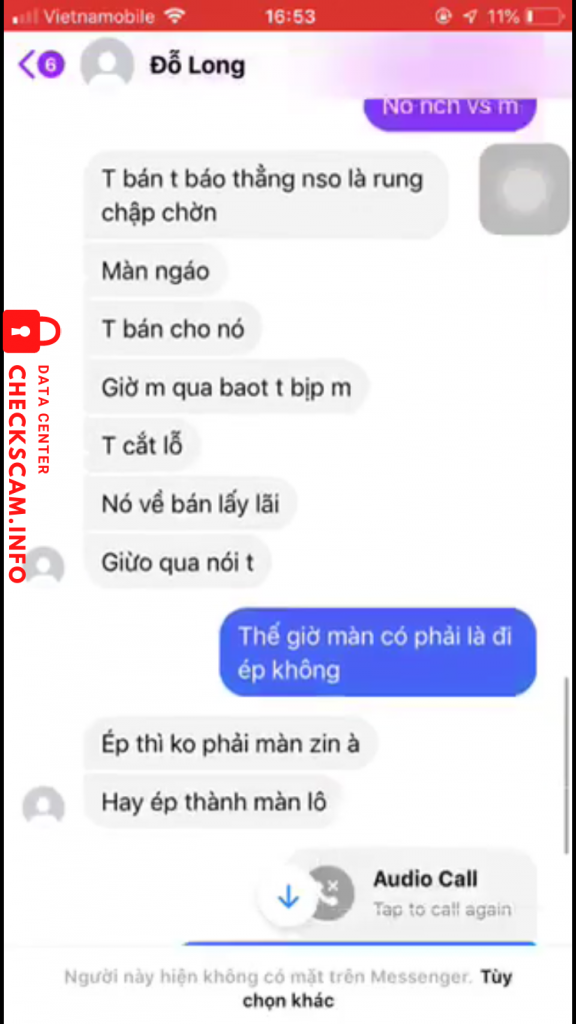Tap to call again on Audio Call
Screen dimensions: 576x1024
442,909
